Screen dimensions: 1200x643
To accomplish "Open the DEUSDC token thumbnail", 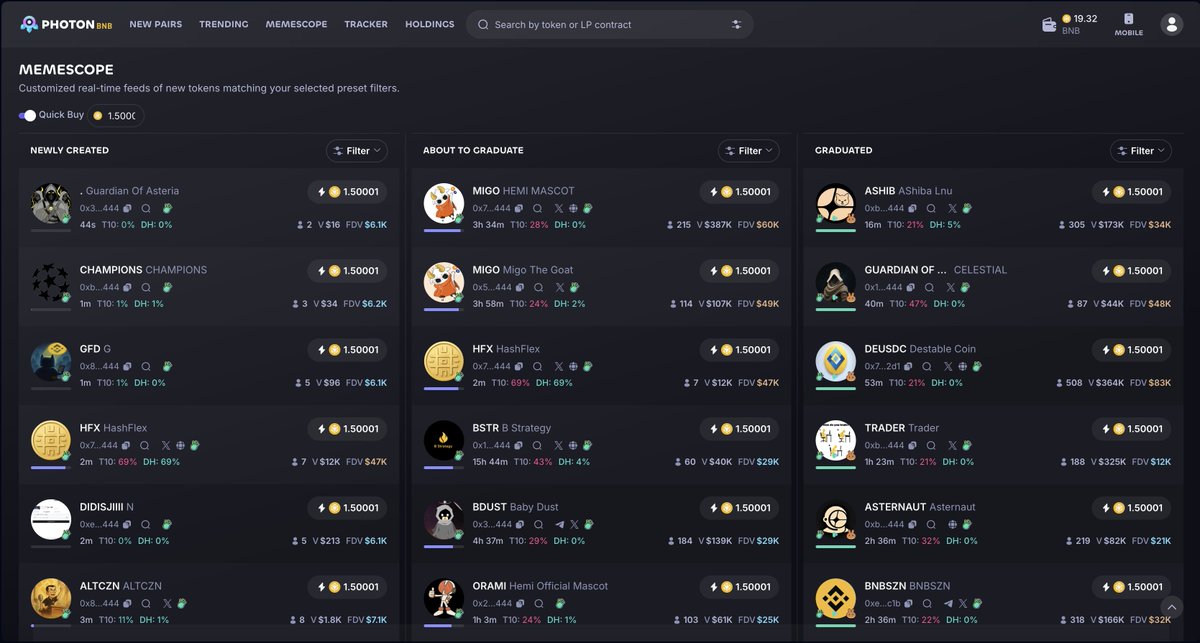I will pyautogui.click(x=835, y=362).
